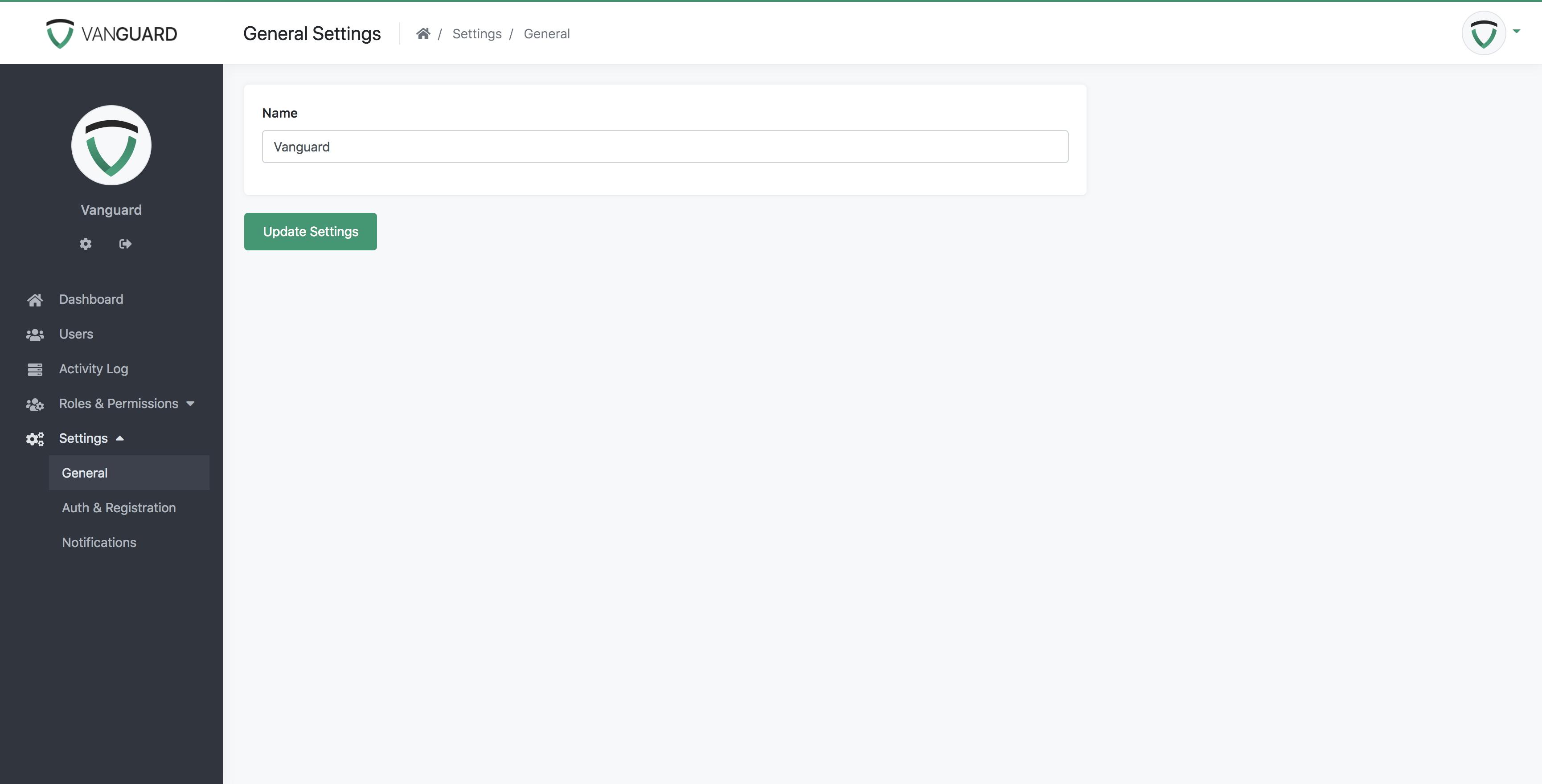This screenshot has height=784, width=1542.
Task: Click the large sidebar avatar image
Action: pos(111,145)
